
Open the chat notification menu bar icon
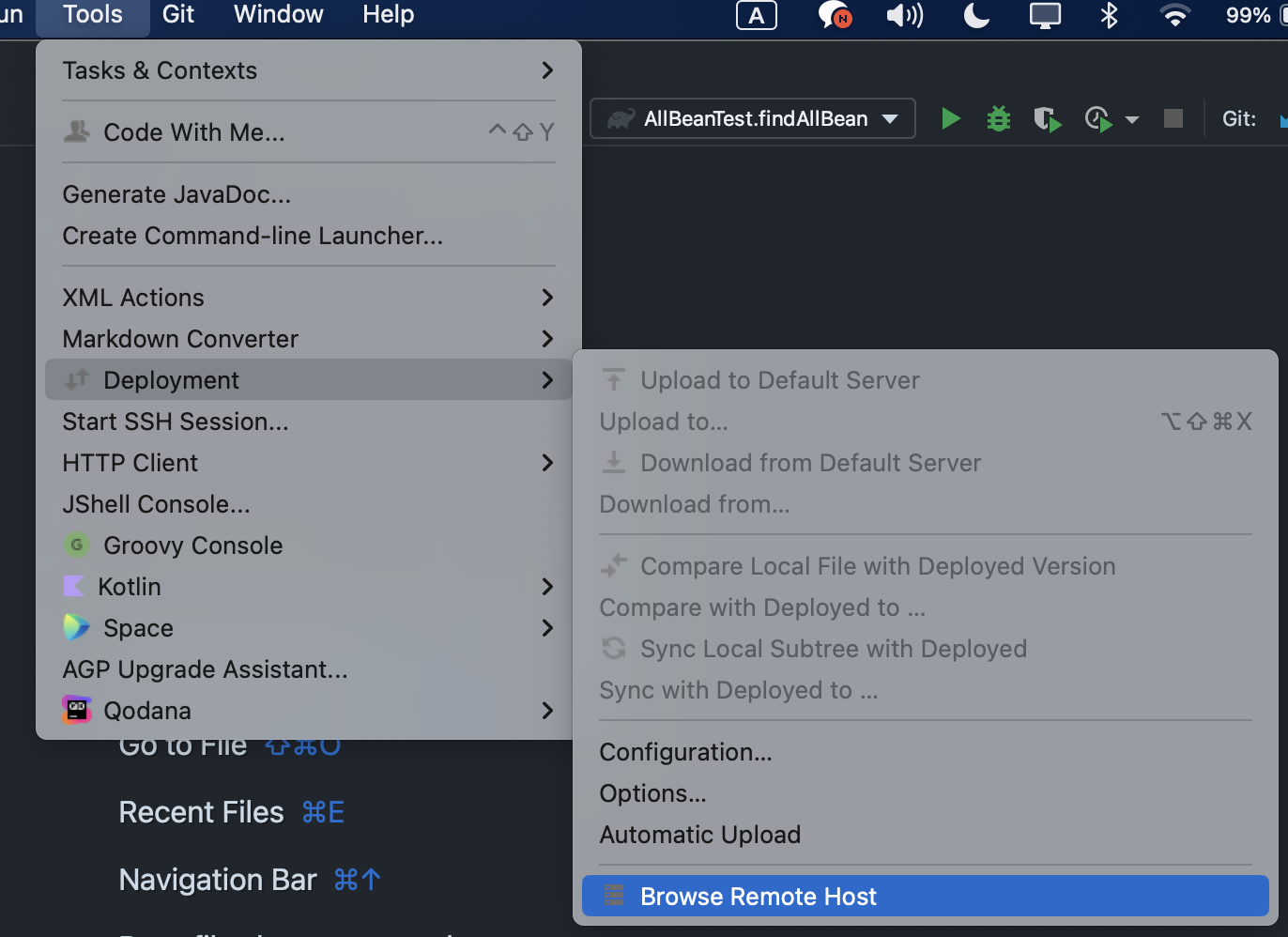834,15
